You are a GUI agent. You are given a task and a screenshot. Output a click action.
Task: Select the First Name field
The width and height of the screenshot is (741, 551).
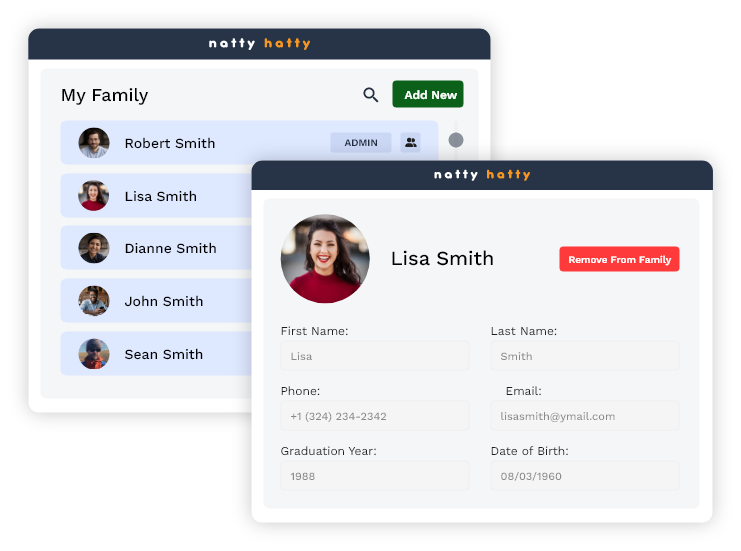click(374, 356)
